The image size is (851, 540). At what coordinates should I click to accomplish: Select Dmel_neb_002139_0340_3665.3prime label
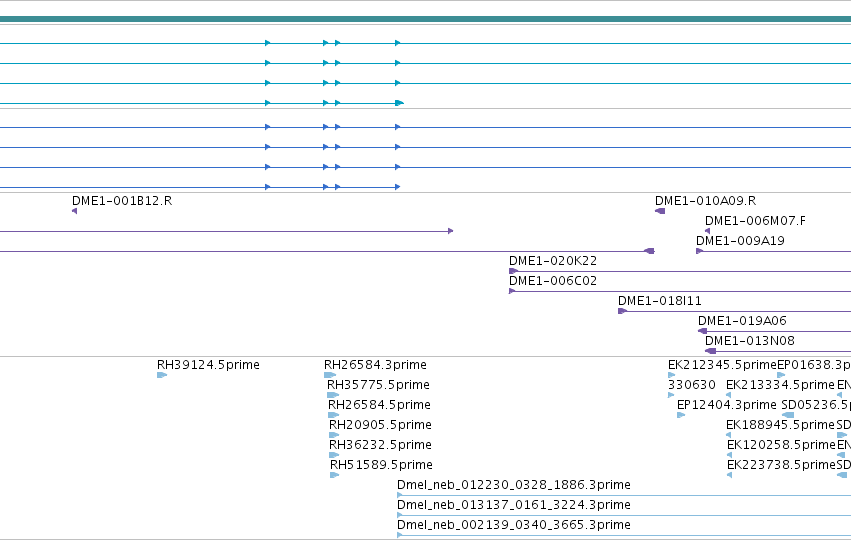click(514, 525)
